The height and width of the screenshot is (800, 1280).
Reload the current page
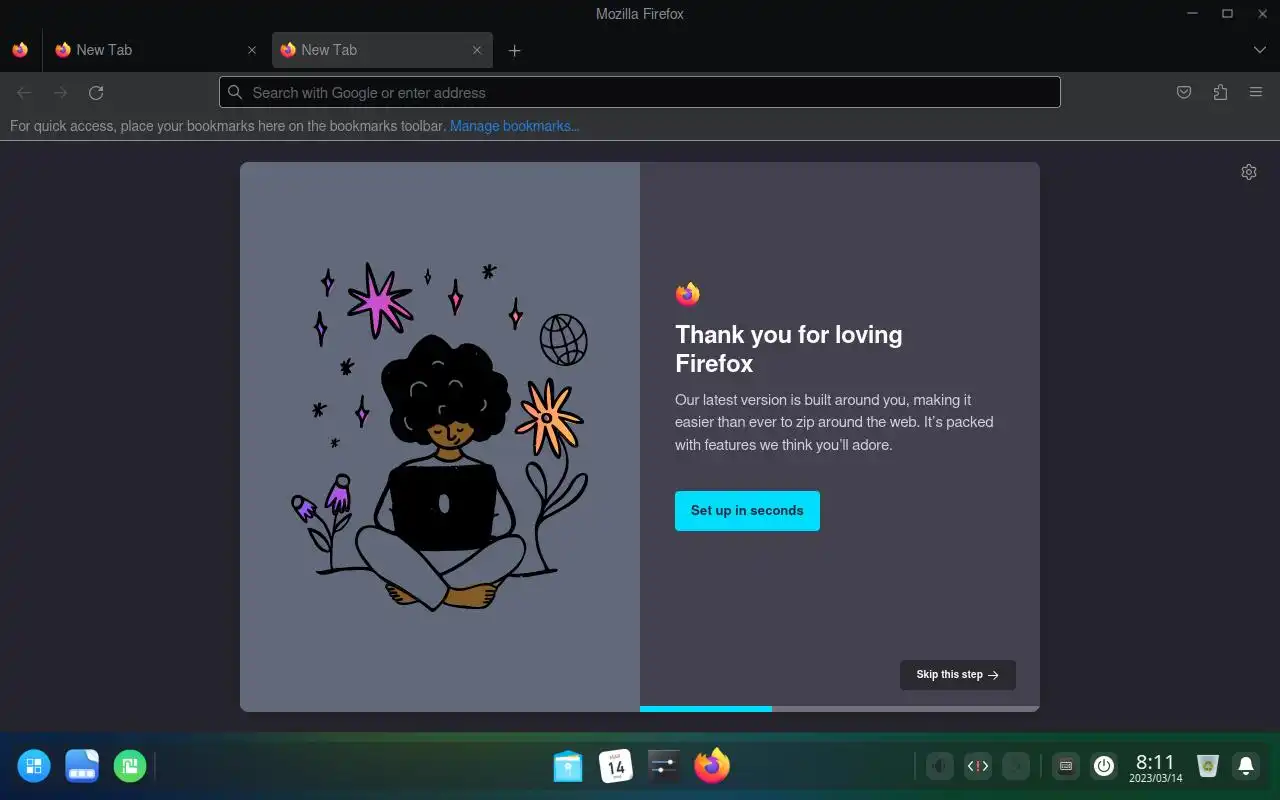coord(96,93)
